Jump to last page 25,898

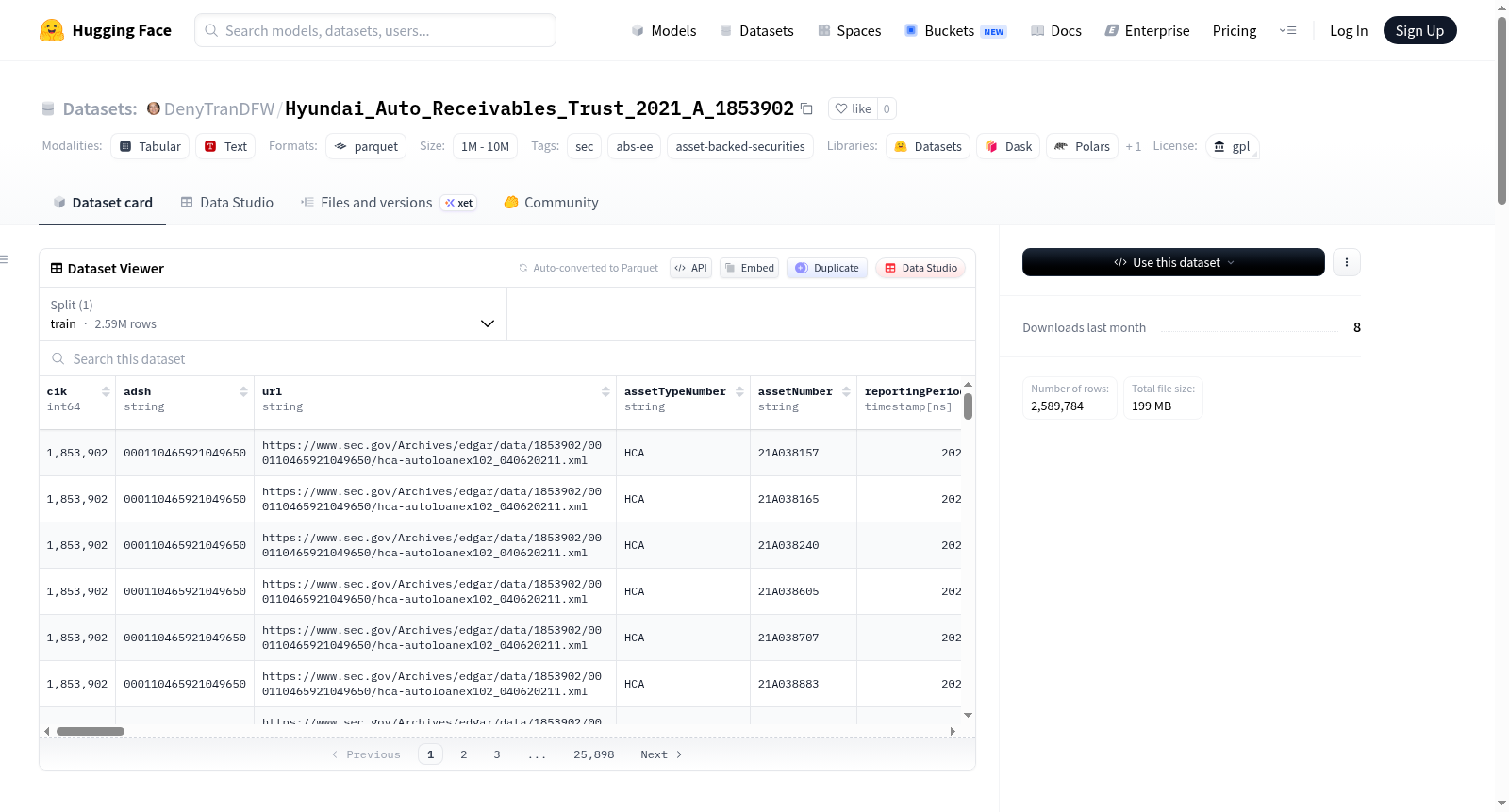pos(594,754)
